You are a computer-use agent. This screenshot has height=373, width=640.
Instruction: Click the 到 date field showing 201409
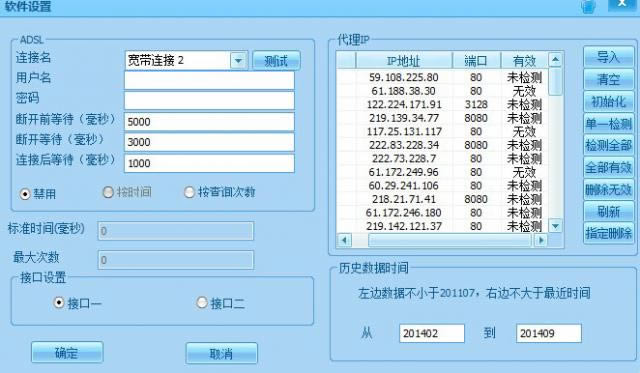coord(549,333)
